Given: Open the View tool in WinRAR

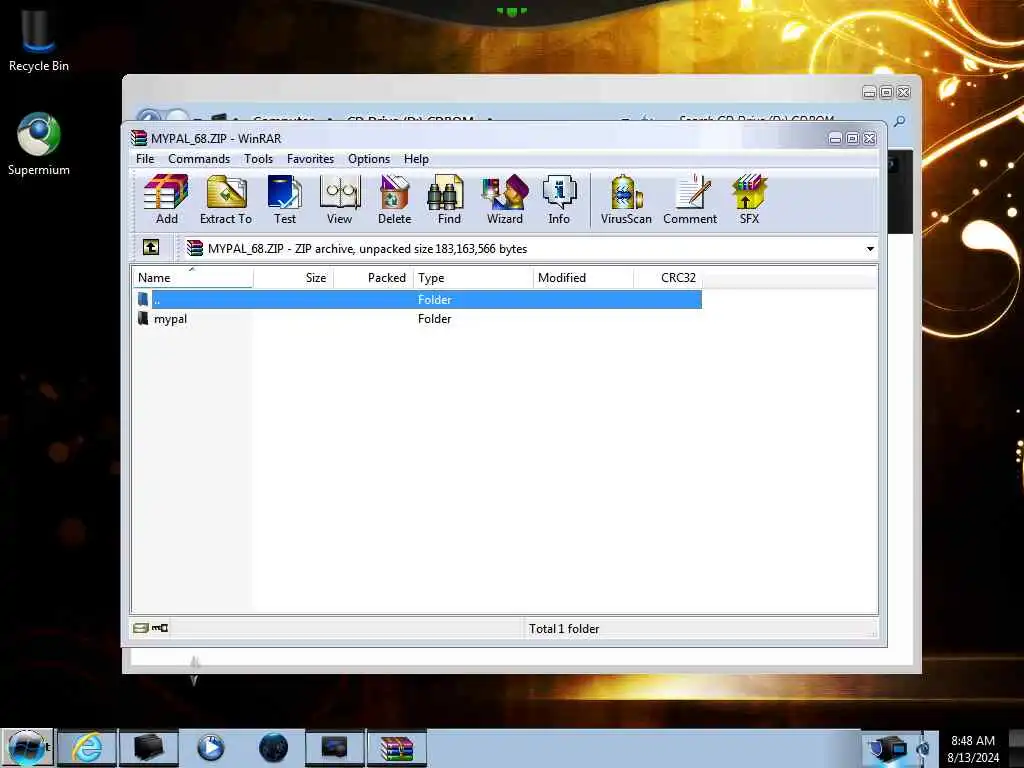Looking at the screenshot, I should click(x=340, y=199).
